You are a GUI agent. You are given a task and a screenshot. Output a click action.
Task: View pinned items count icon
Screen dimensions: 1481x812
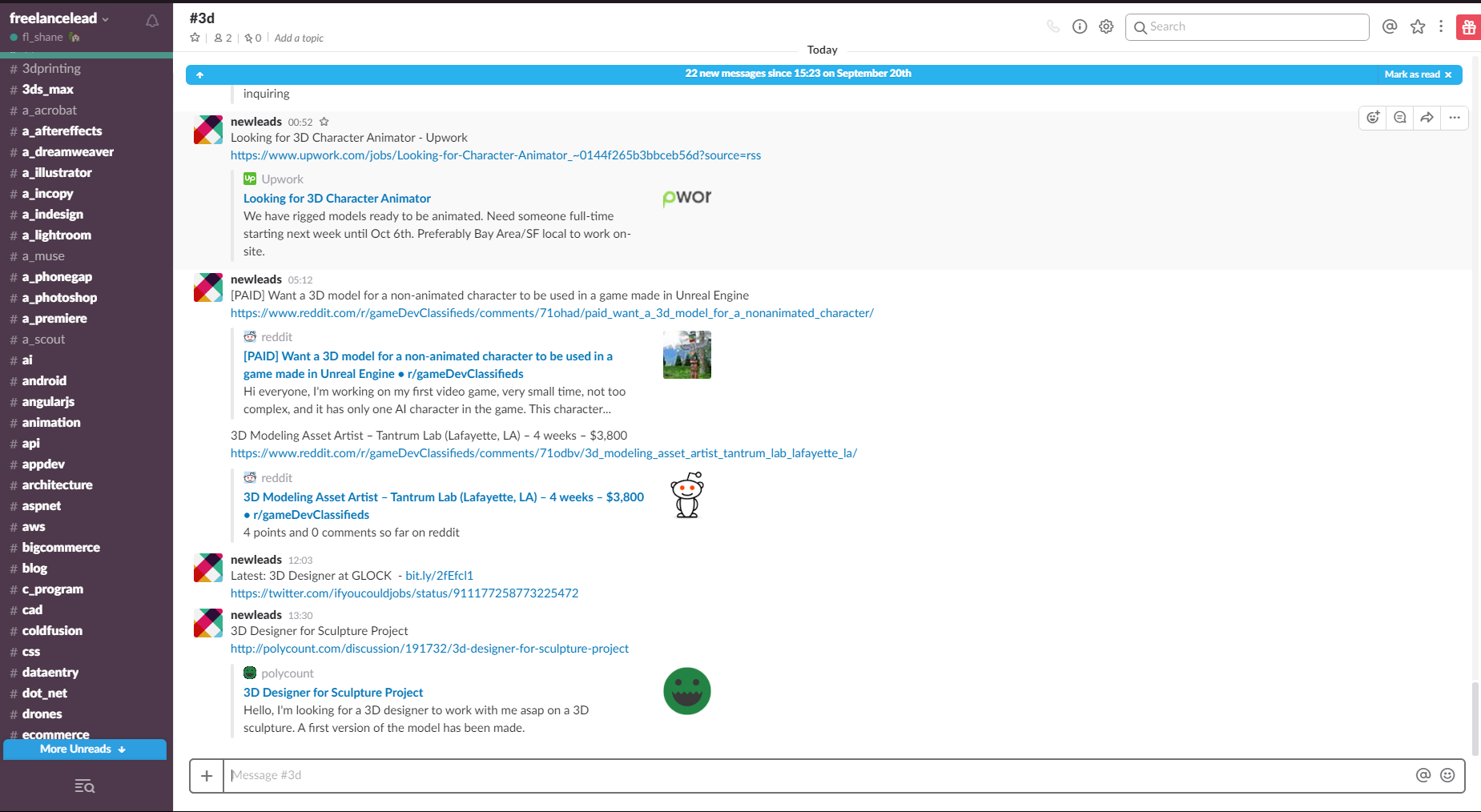coord(253,38)
